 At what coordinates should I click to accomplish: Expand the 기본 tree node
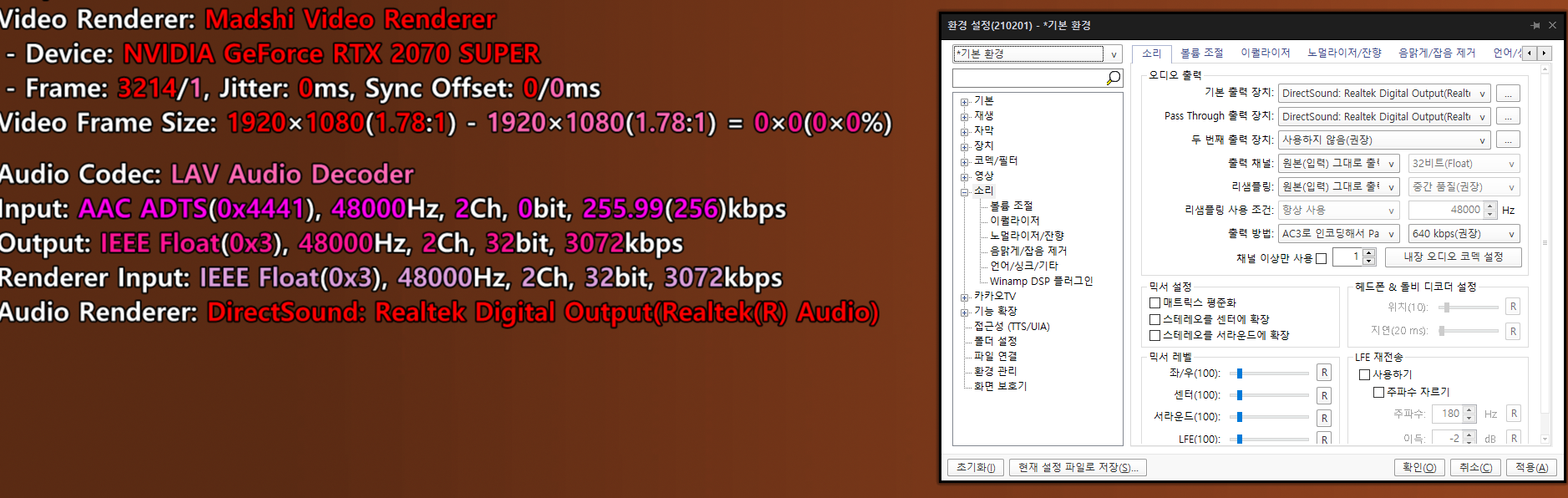pyautogui.click(x=964, y=102)
